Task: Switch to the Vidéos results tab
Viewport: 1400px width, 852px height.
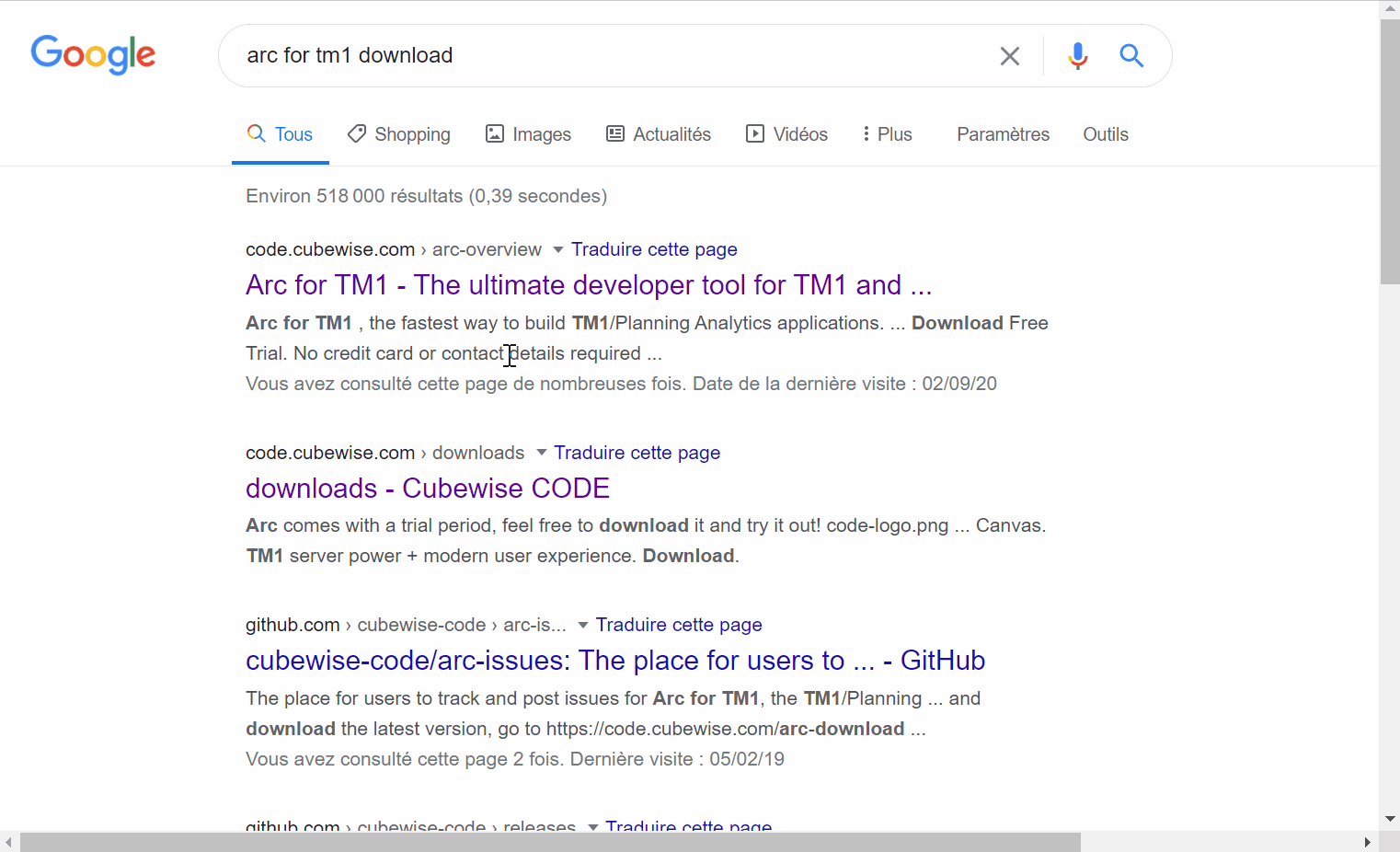Action: (x=786, y=134)
